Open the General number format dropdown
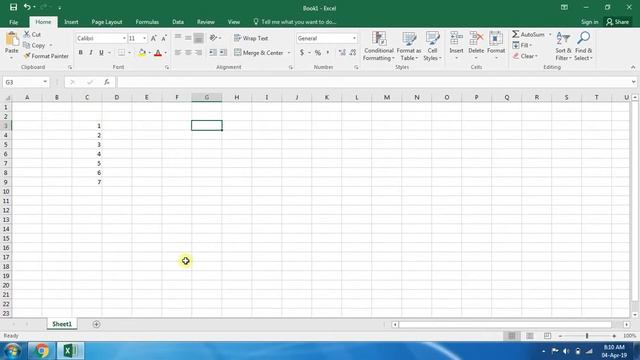The height and width of the screenshot is (360, 640). 354,38
